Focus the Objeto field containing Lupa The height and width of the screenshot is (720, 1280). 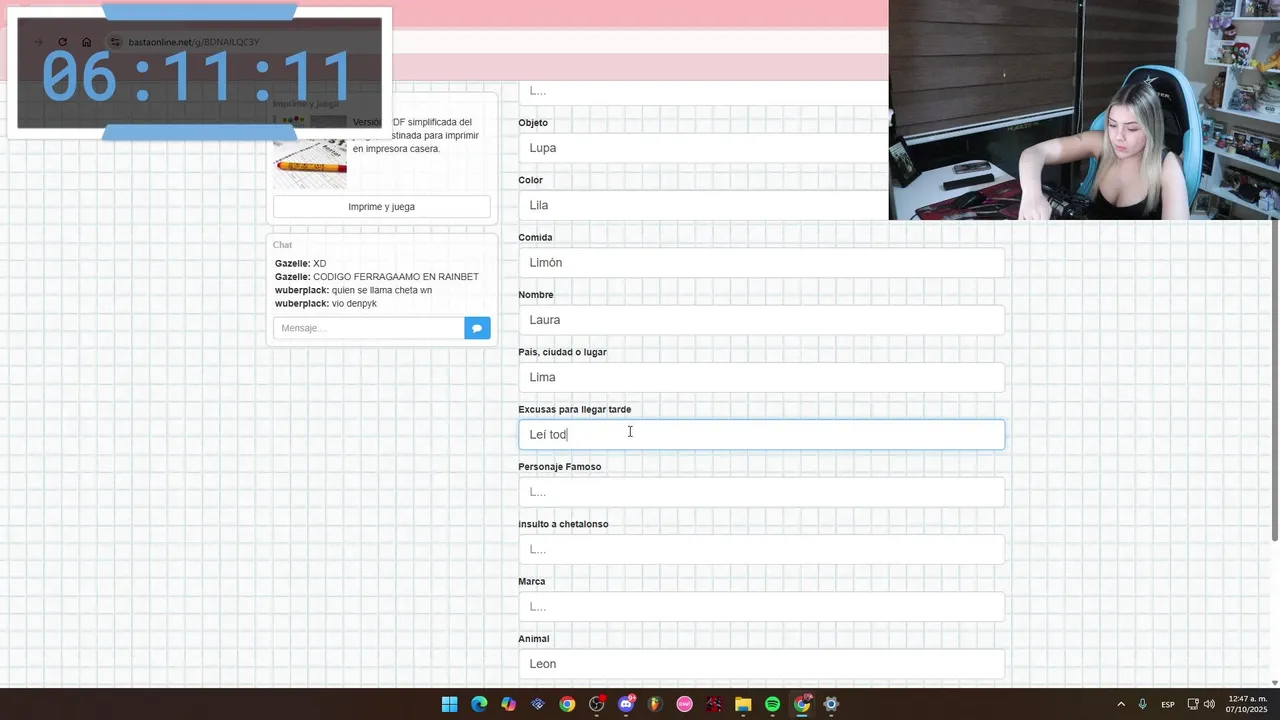tap(703, 148)
